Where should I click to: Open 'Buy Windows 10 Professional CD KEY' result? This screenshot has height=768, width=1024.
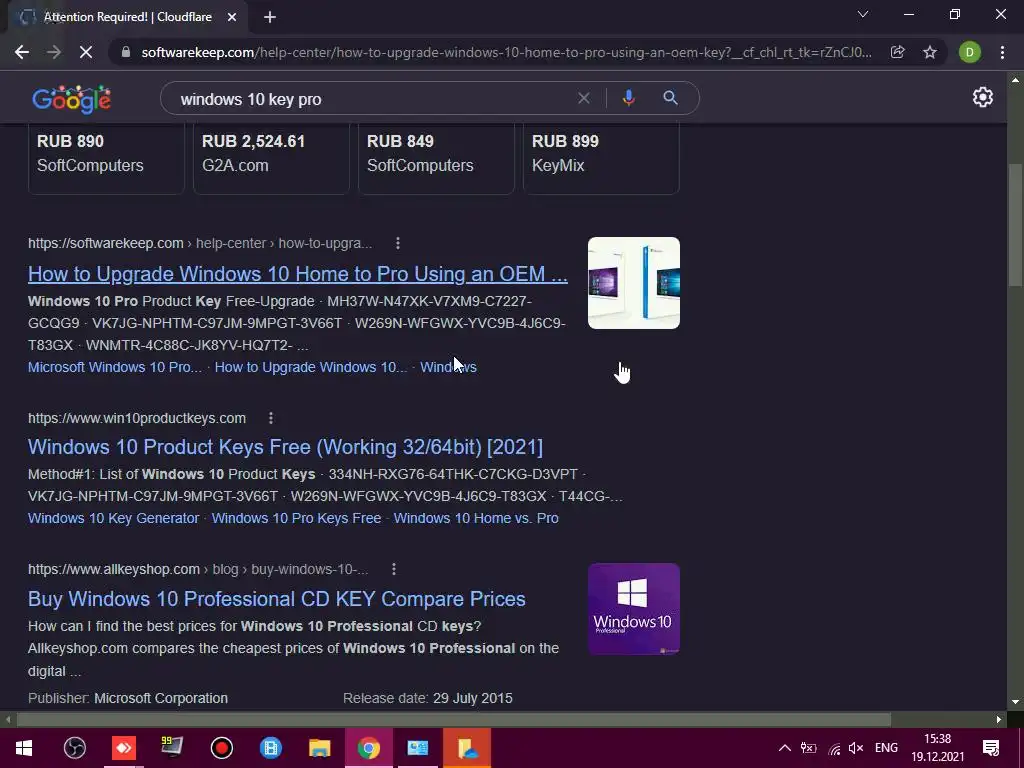(x=277, y=599)
